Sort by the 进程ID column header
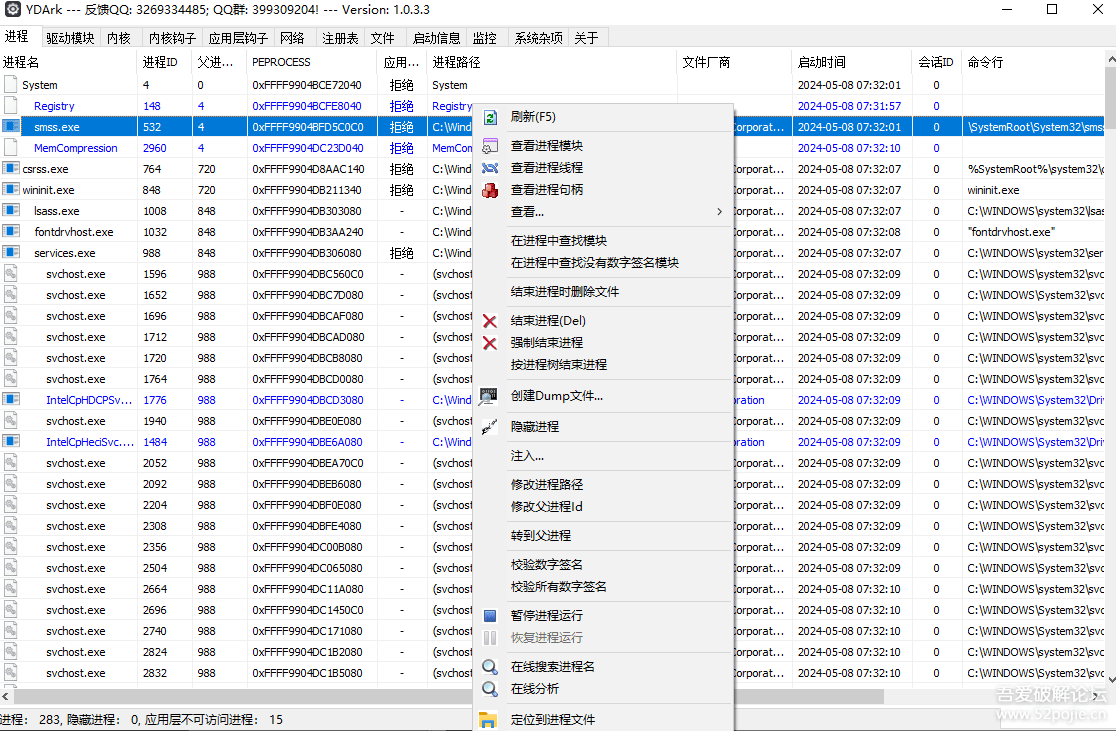 [x=160, y=62]
